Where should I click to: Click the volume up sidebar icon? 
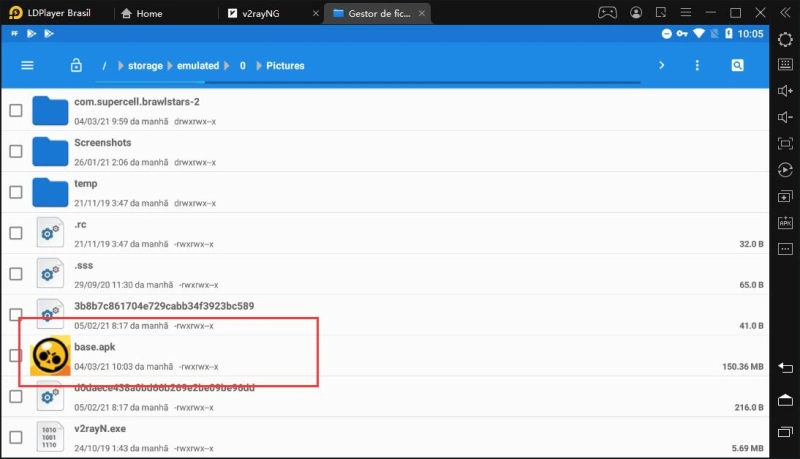[785, 92]
